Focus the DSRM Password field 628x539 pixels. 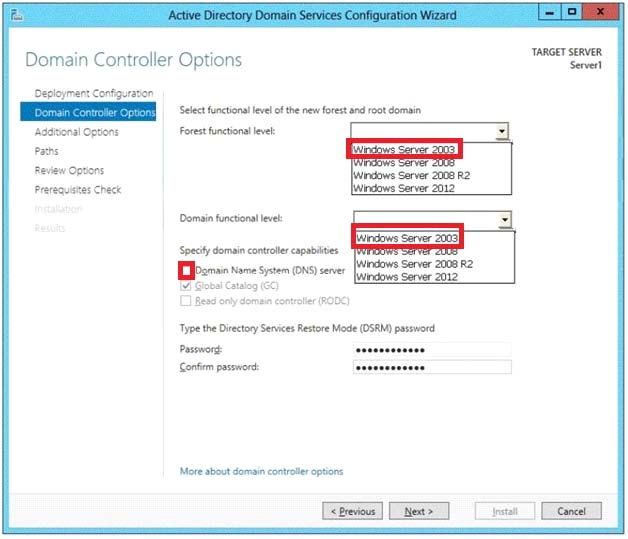pyautogui.click(x=432, y=350)
